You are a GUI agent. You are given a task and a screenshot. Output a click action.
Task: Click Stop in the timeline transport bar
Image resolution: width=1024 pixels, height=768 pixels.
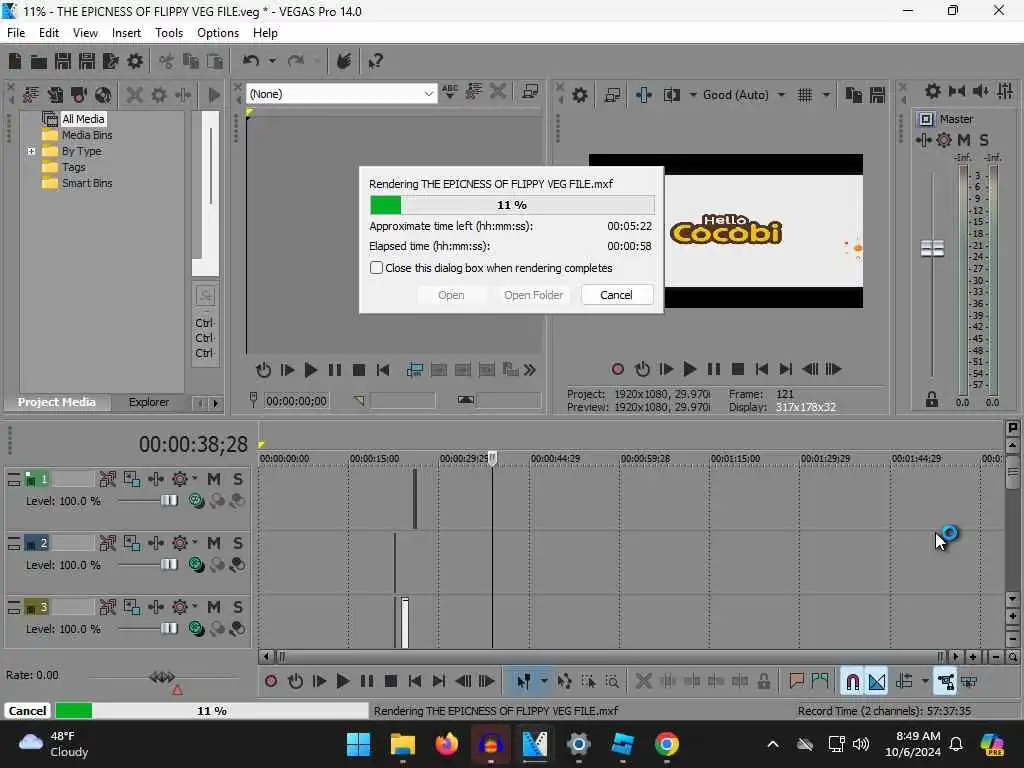391,681
